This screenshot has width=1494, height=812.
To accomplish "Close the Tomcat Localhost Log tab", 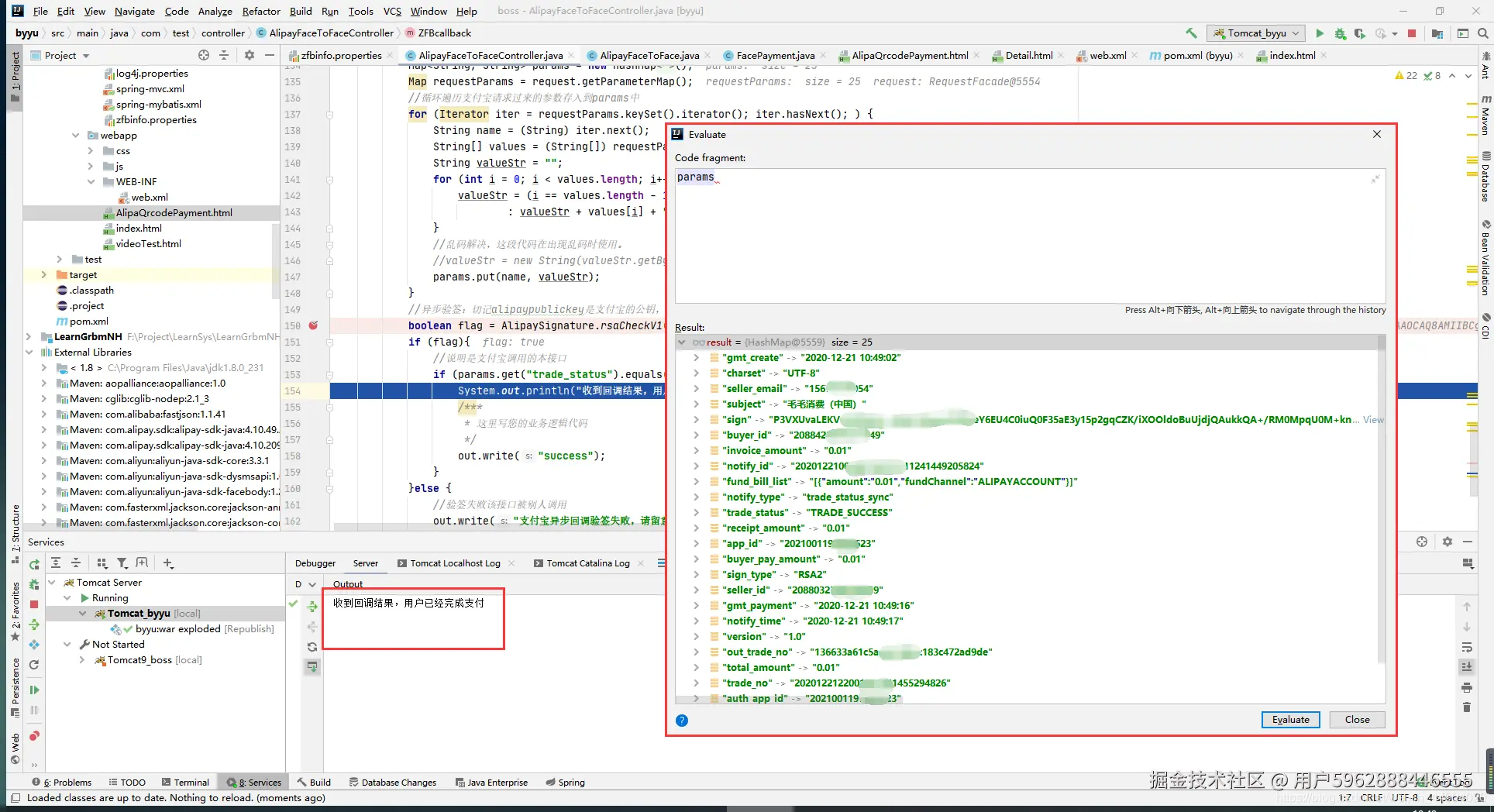I will pos(511,563).
